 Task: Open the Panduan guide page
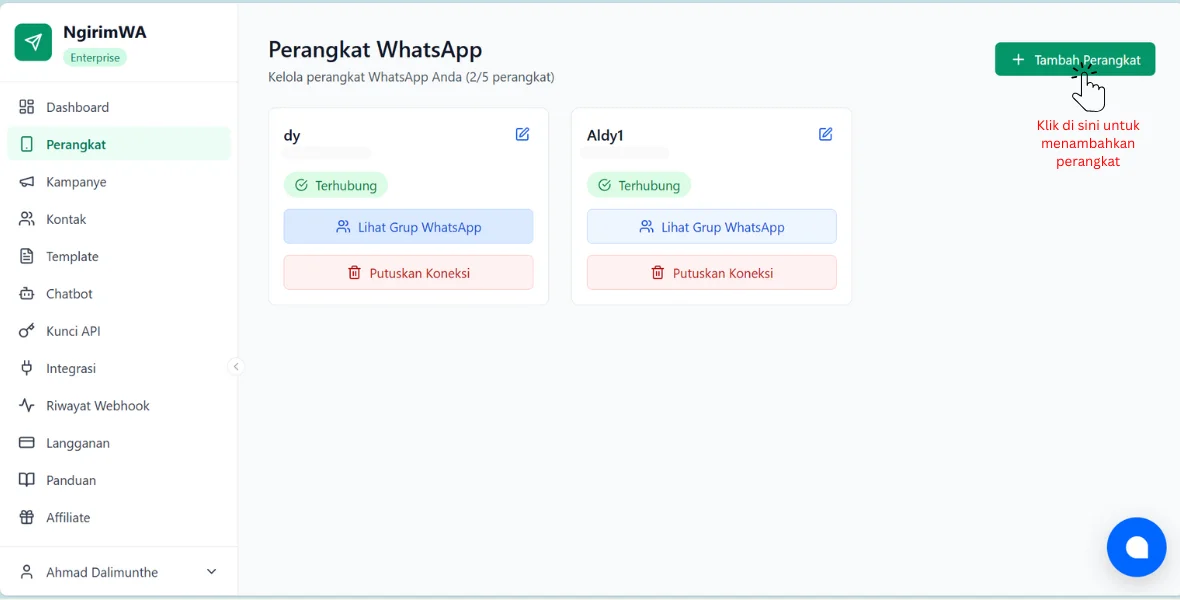point(119,480)
